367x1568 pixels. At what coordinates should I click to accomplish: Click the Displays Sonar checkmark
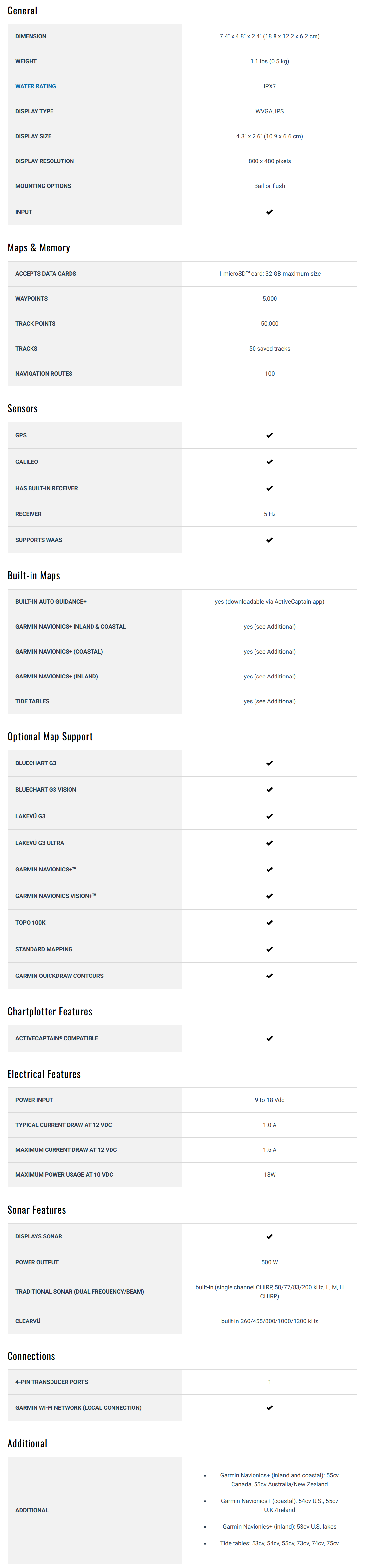270,1236
